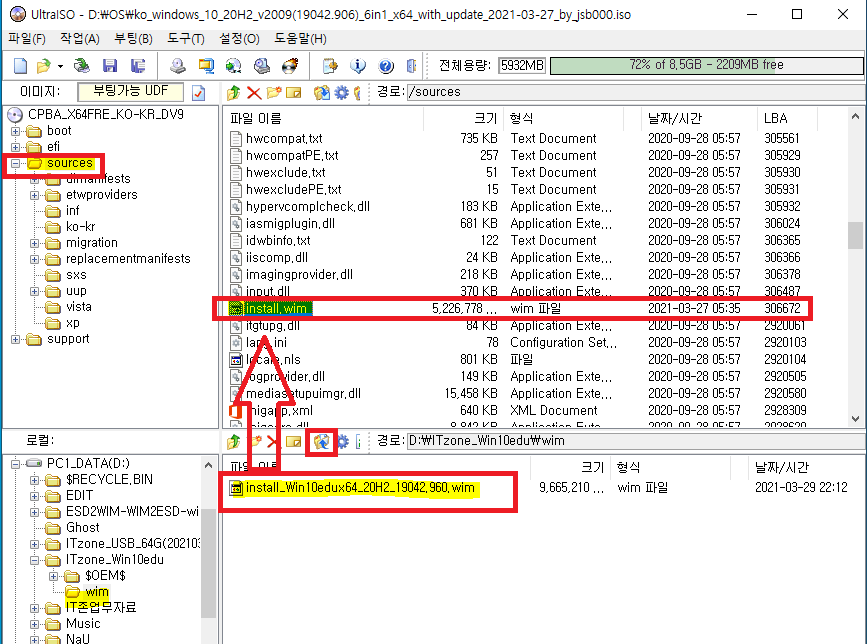The width and height of the screenshot is (867, 644).
Task: Mount image to virtual drive icon
Action: point(262,66)
